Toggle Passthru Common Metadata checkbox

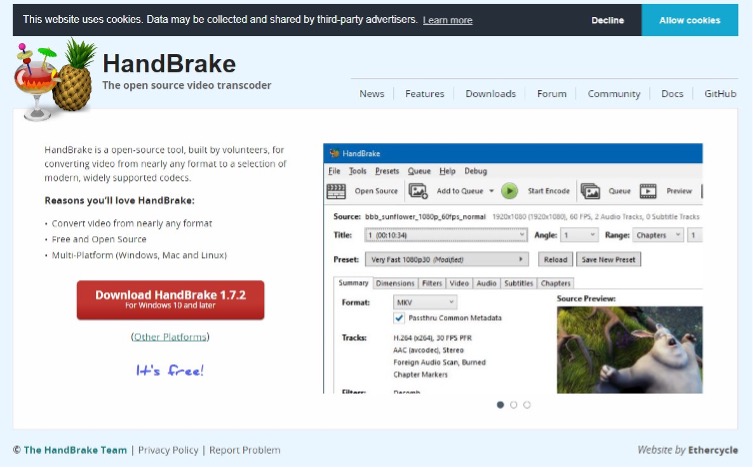pyautogui.click(x=399, y=318)
